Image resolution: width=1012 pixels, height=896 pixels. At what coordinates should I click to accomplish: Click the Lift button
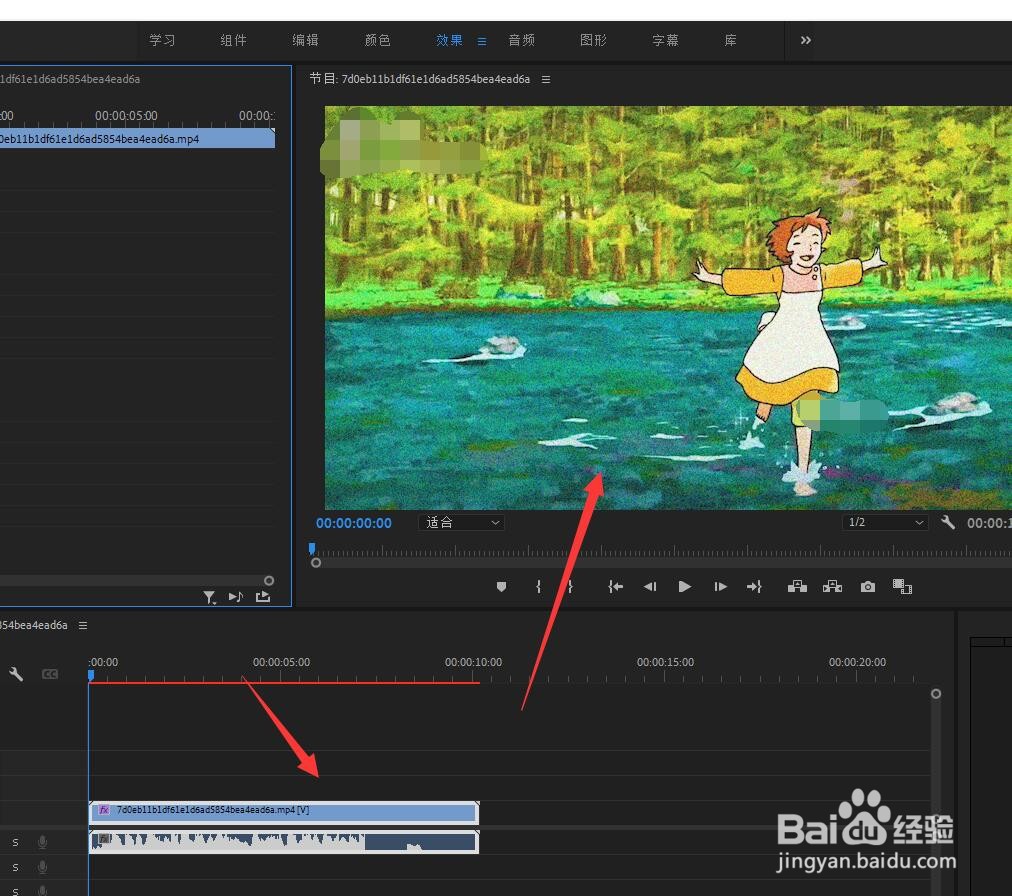797,586
